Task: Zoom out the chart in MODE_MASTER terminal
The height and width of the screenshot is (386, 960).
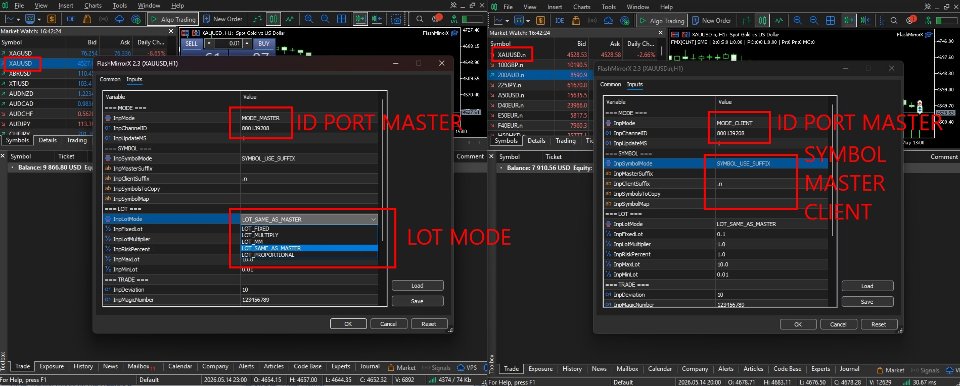Action: (x=325, y=20)
